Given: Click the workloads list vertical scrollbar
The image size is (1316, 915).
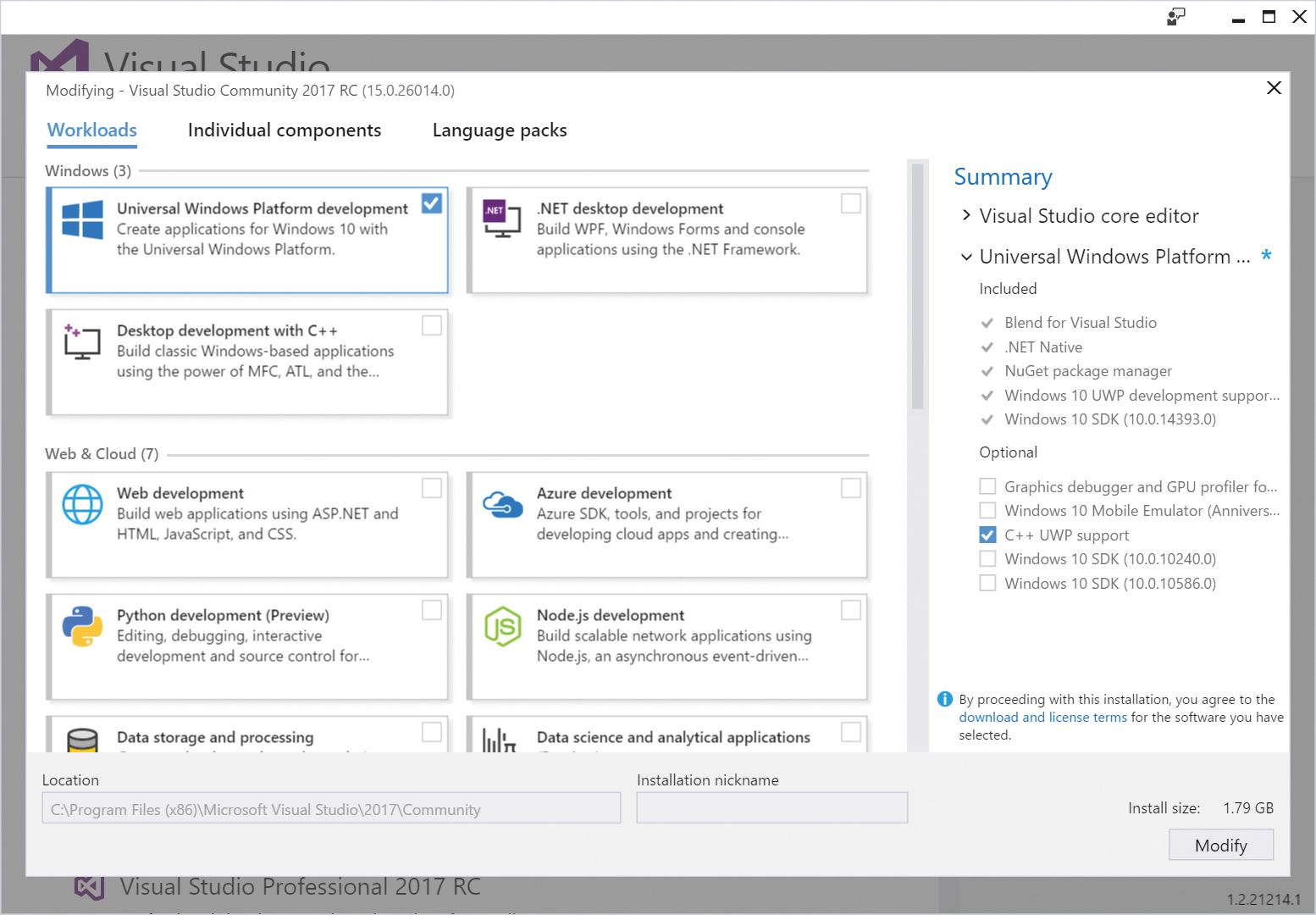Looking at the screenshot, I should pyautogui.click(x=917, y=286).
